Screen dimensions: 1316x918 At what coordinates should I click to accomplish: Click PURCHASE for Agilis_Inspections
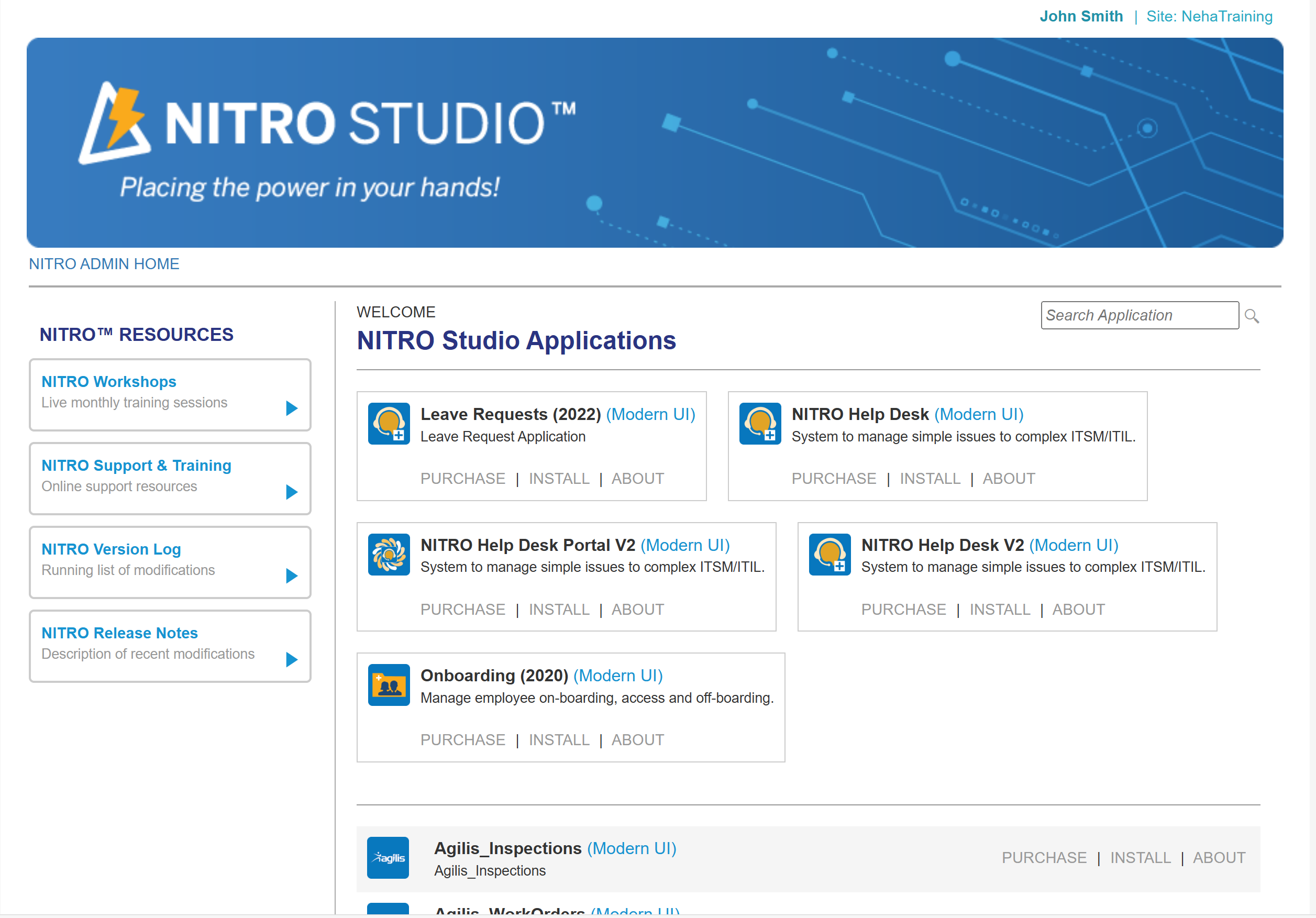[x=1044, y=858]
